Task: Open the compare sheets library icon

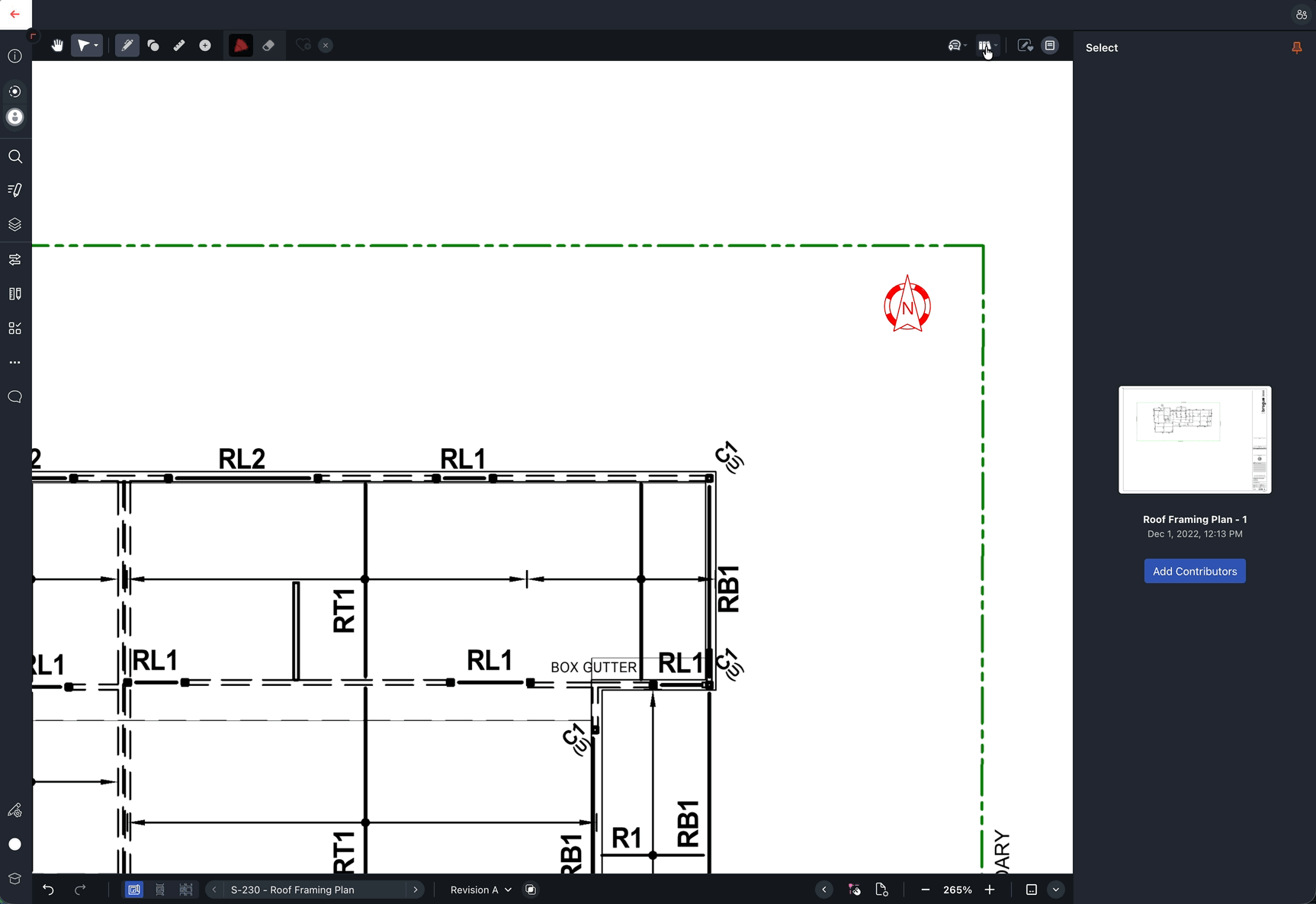Action: (984, 46)
